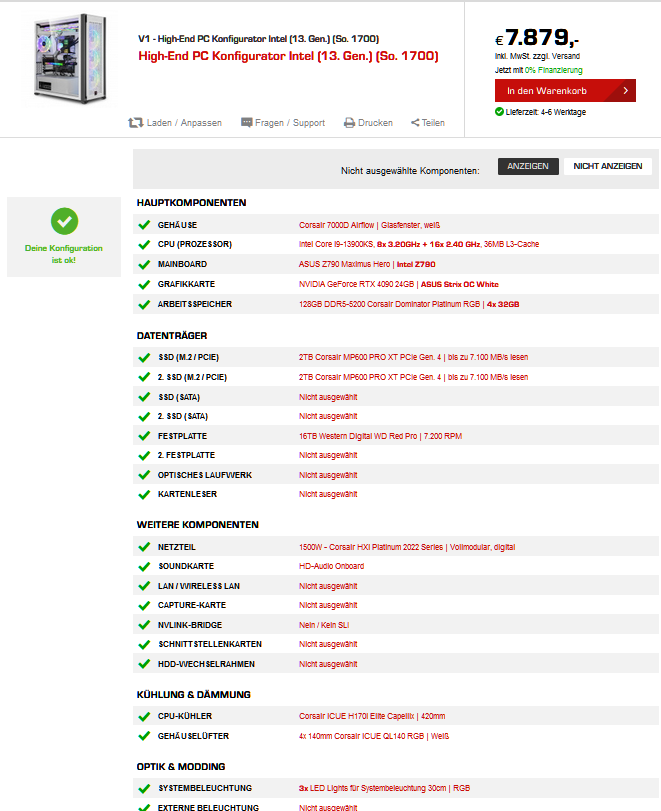This screenshot has height=811, width=661.
Task: Click the €7.879,- price text
Action: click(537, 37)
